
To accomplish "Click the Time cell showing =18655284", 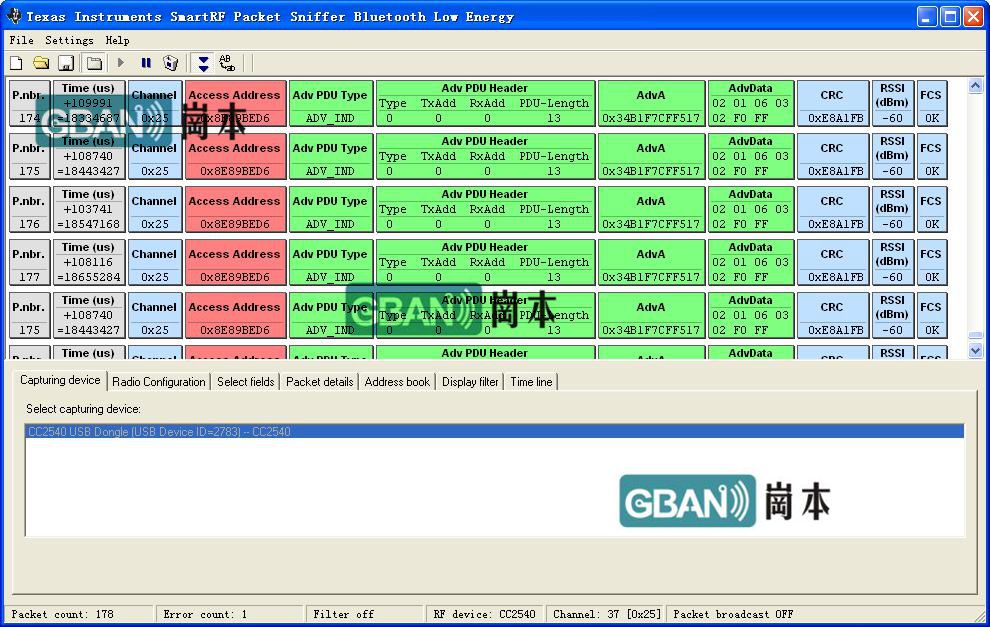I will 88,263.
